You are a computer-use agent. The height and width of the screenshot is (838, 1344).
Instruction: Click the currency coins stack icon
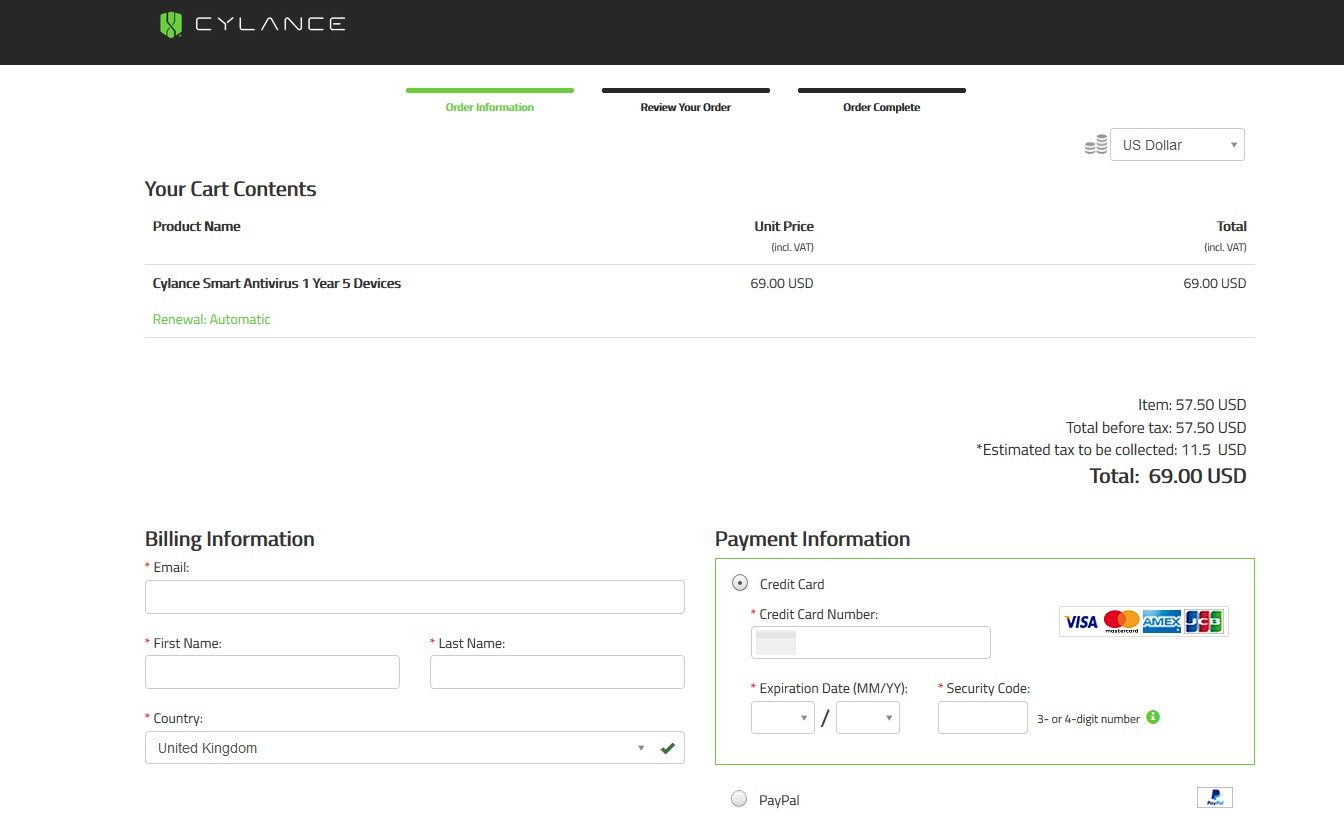(1096, 144)
